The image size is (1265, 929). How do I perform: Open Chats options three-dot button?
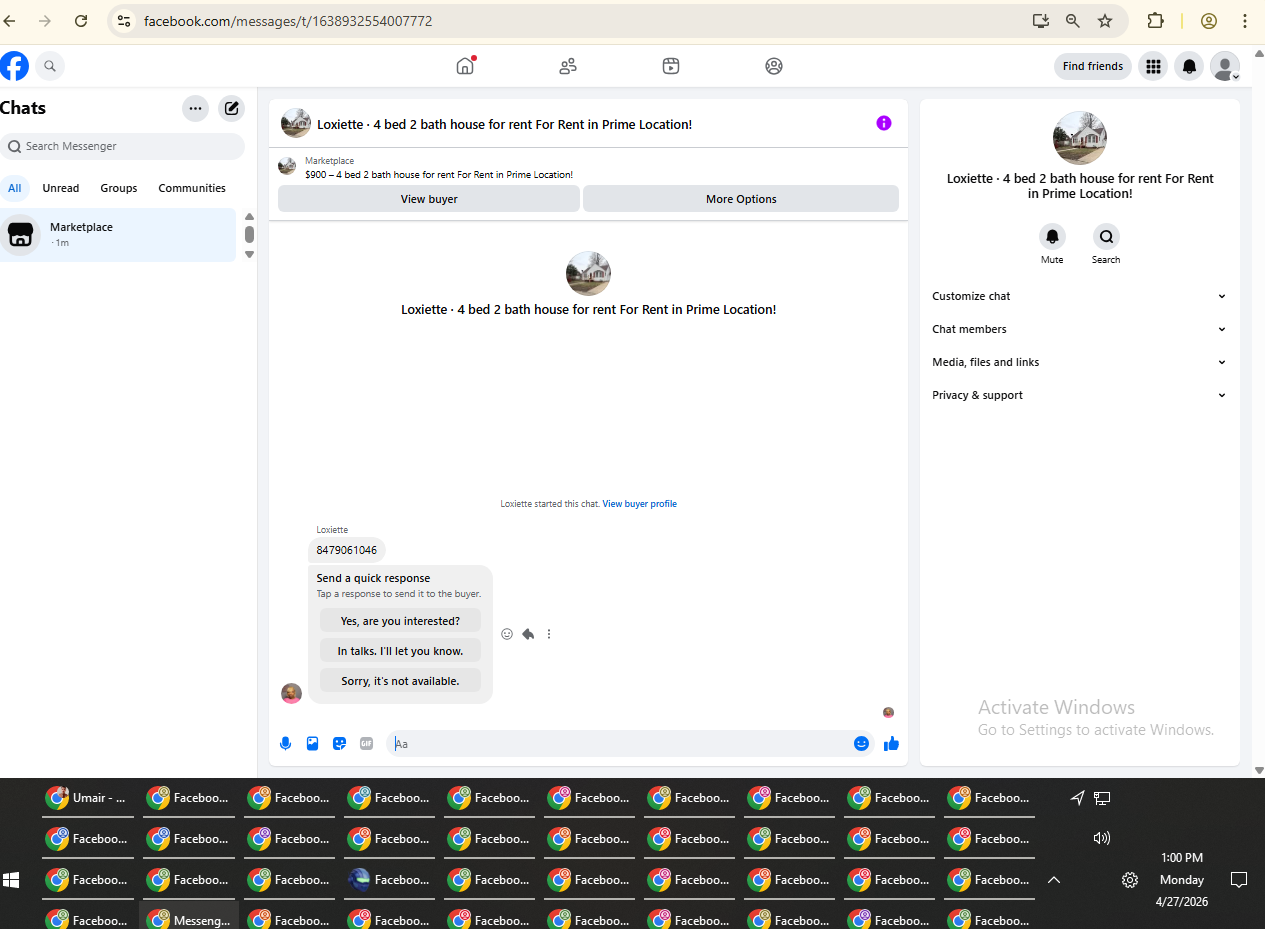[195, 108]
